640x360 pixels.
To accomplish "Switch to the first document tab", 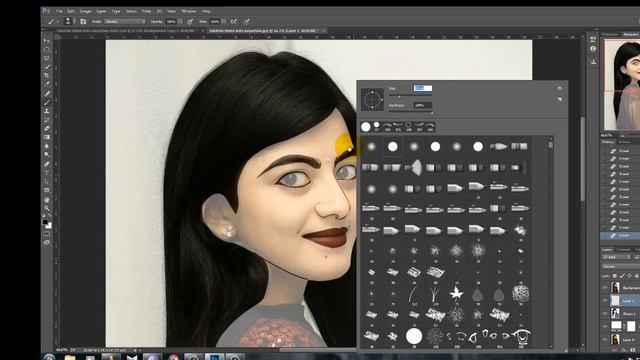I will tap(129, 31).
